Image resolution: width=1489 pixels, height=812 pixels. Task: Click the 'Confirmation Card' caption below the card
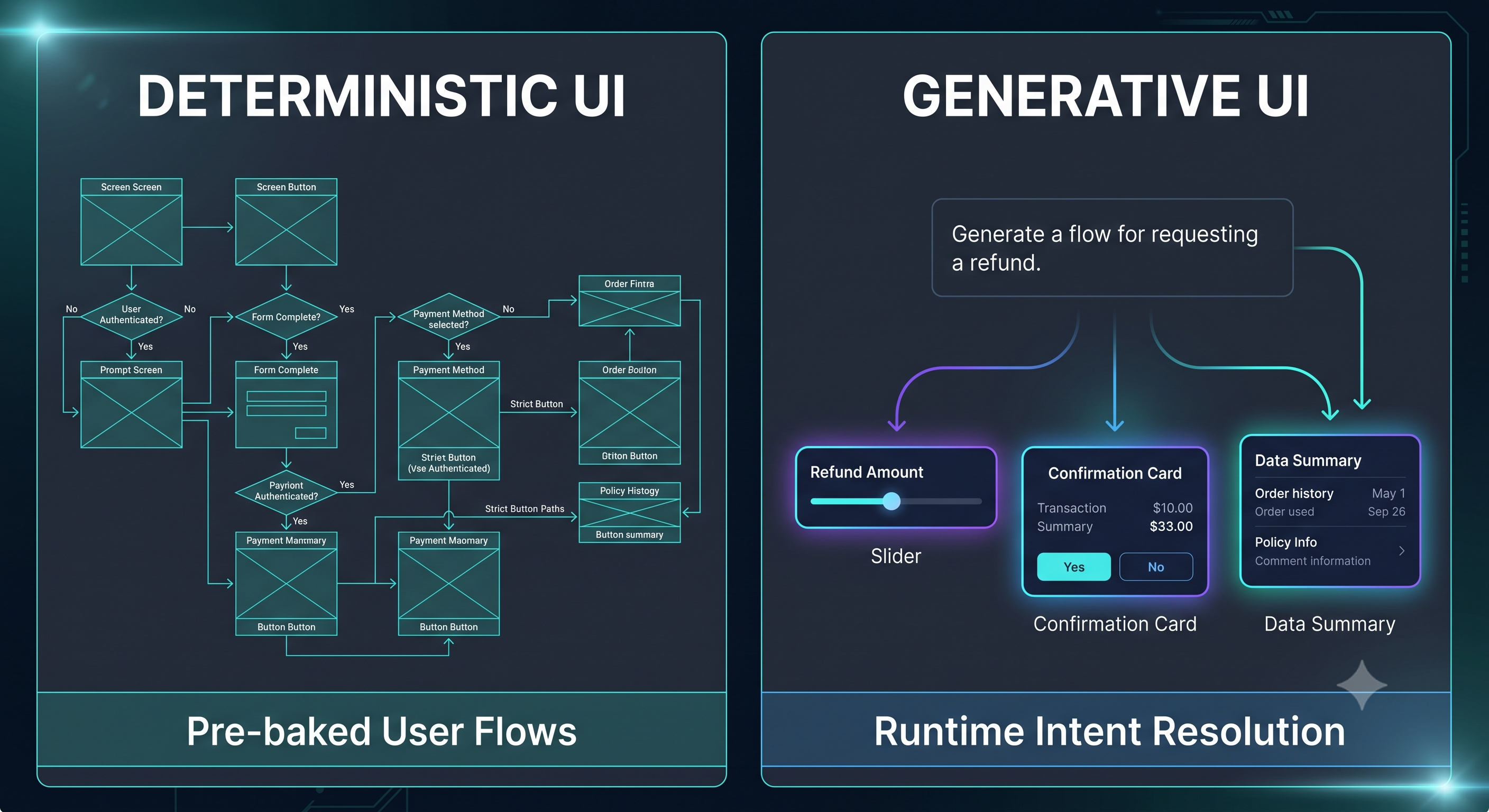tap(1115, 624)
